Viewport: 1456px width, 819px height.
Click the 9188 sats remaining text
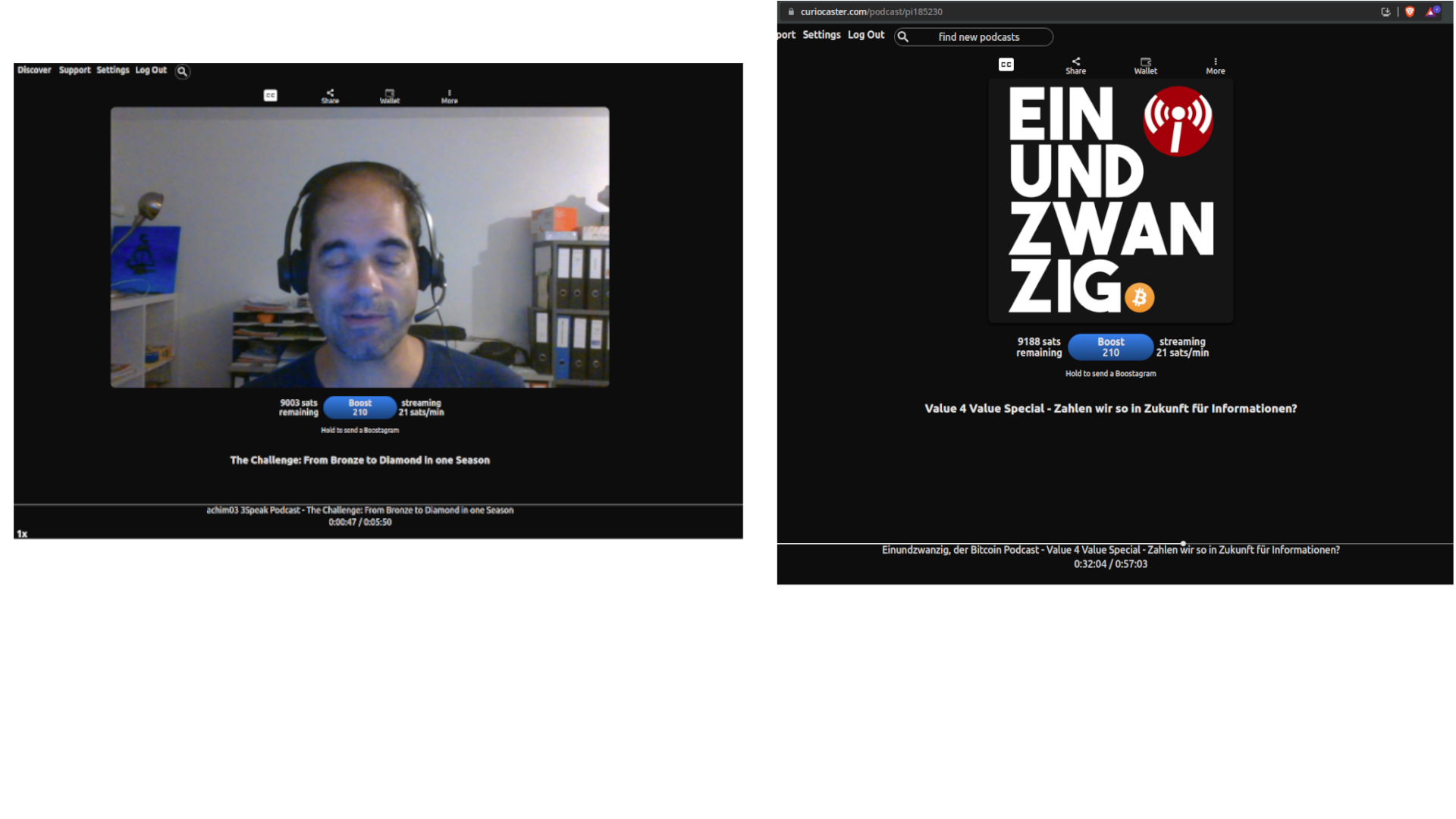coord(1039,347)
